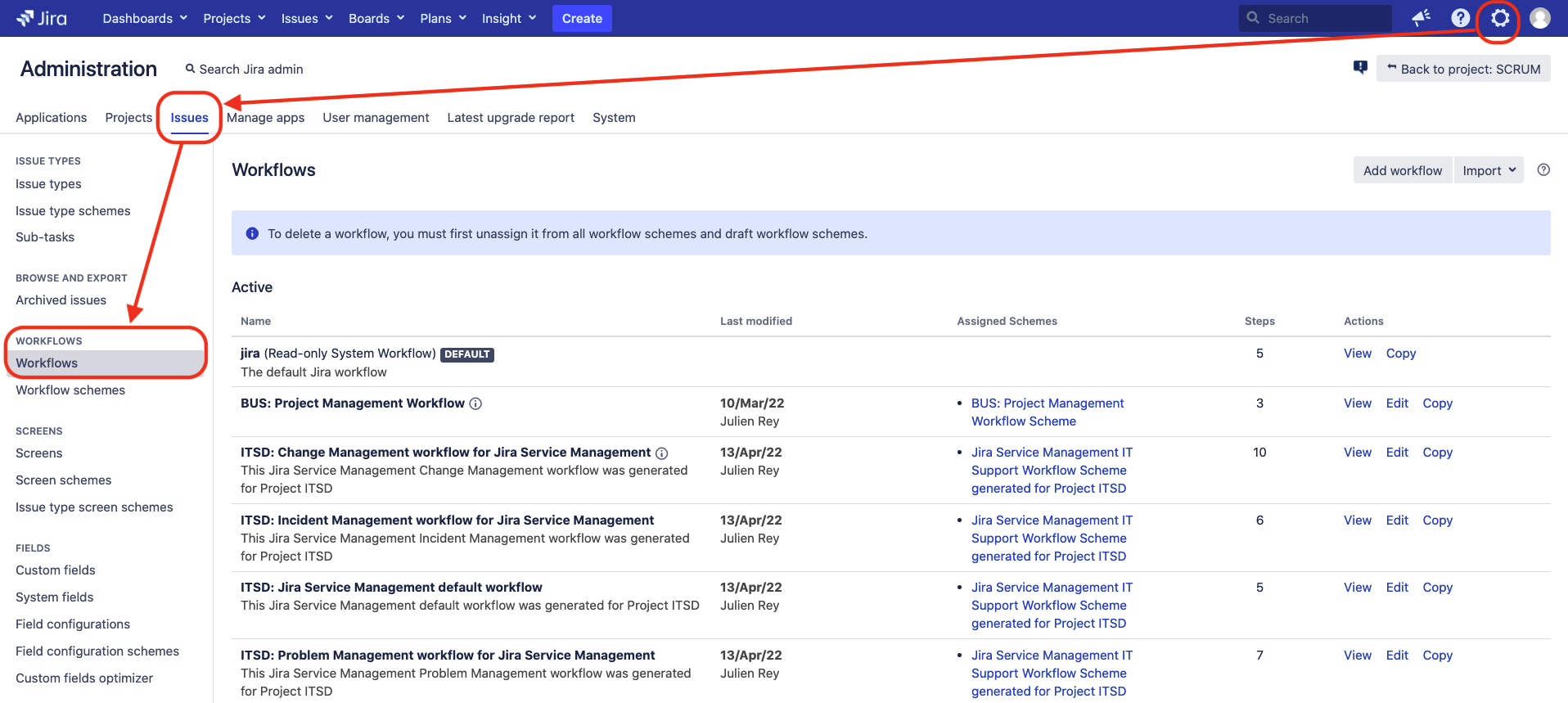
Task: Focus the top Search field
Action: pyautogui.click(x=1316, y=18)
